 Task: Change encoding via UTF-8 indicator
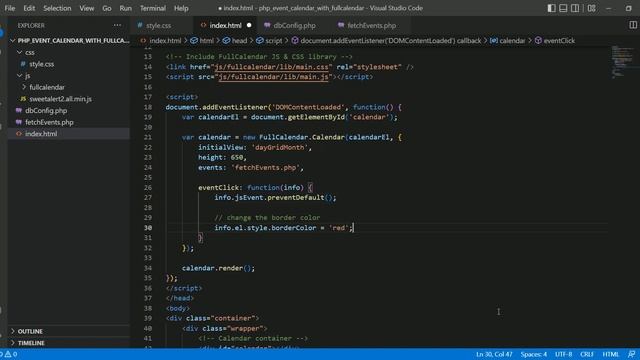click(x=564, y=354)
